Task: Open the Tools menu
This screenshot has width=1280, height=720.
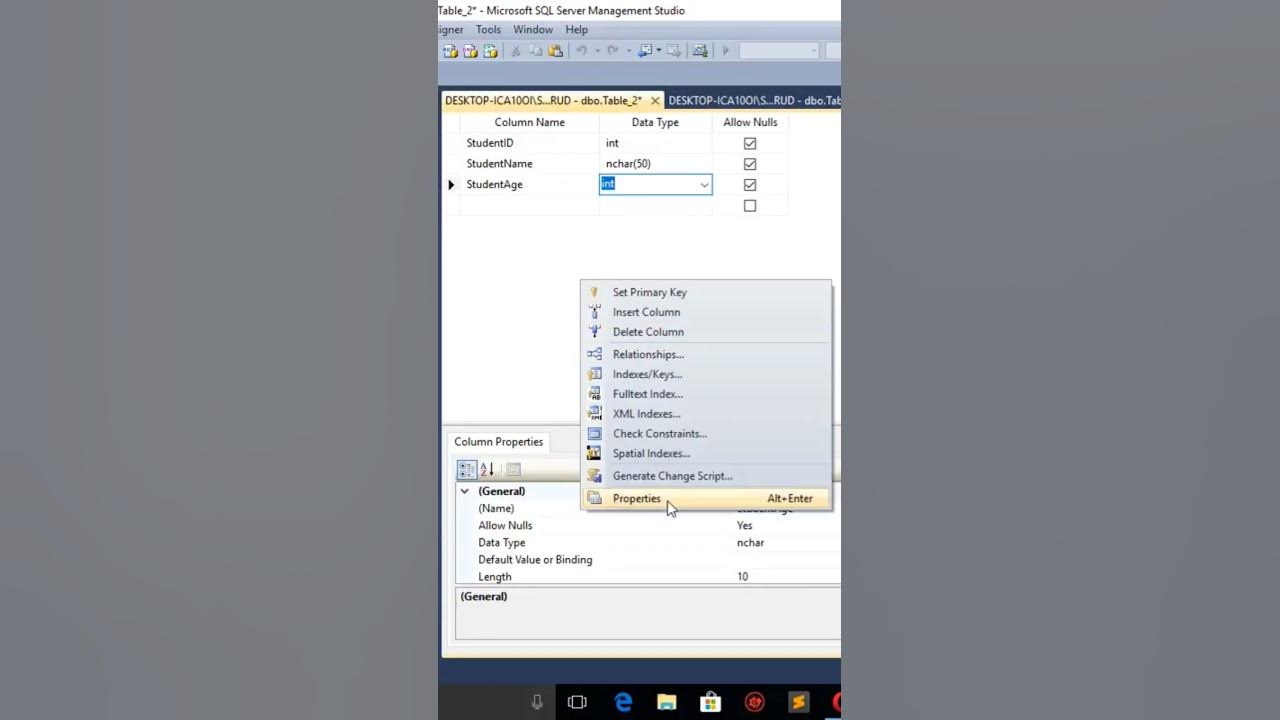Action: [488, 30]
